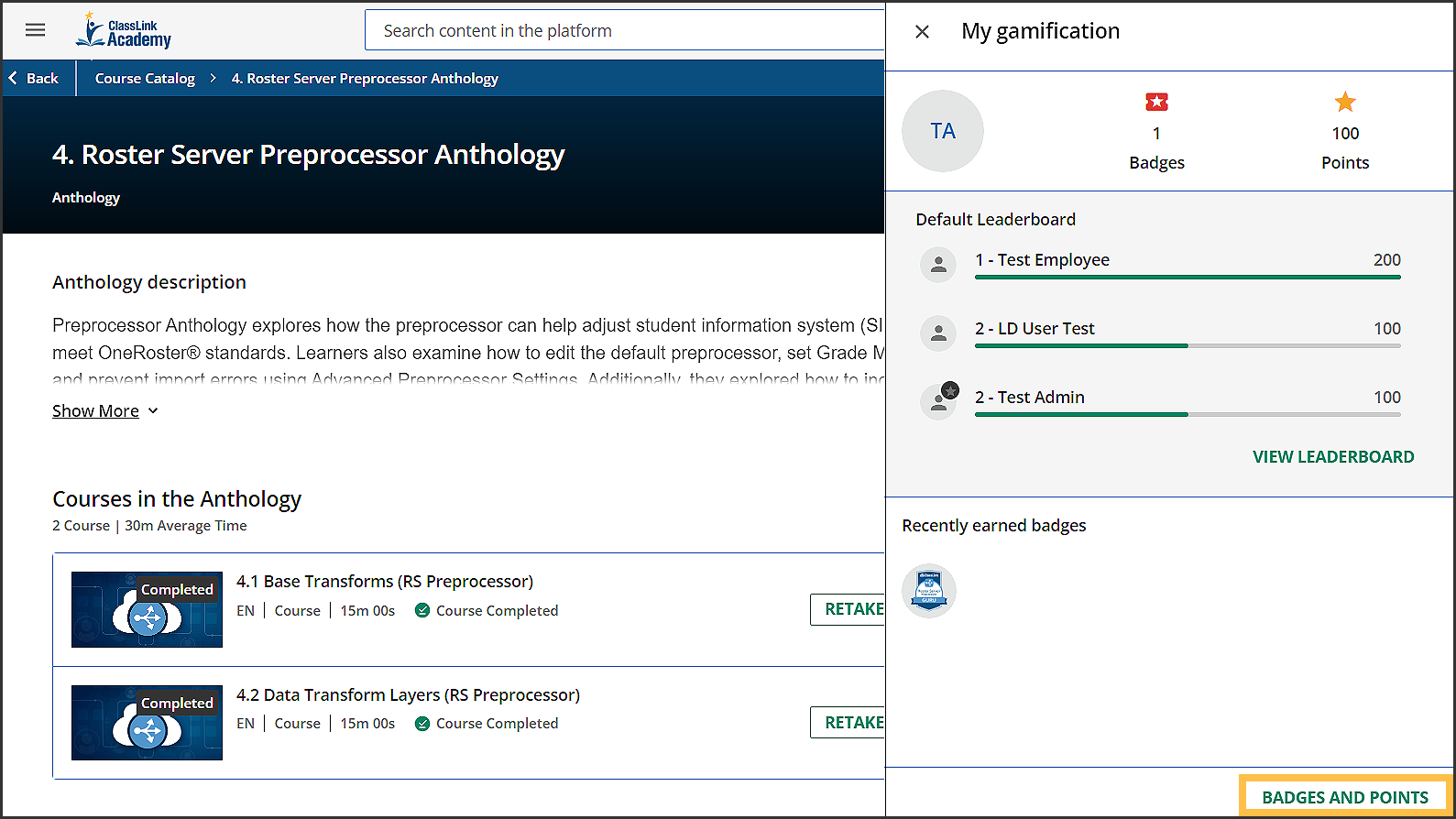
Task: Go Back using the chevron button
Action: coord(34,79)
